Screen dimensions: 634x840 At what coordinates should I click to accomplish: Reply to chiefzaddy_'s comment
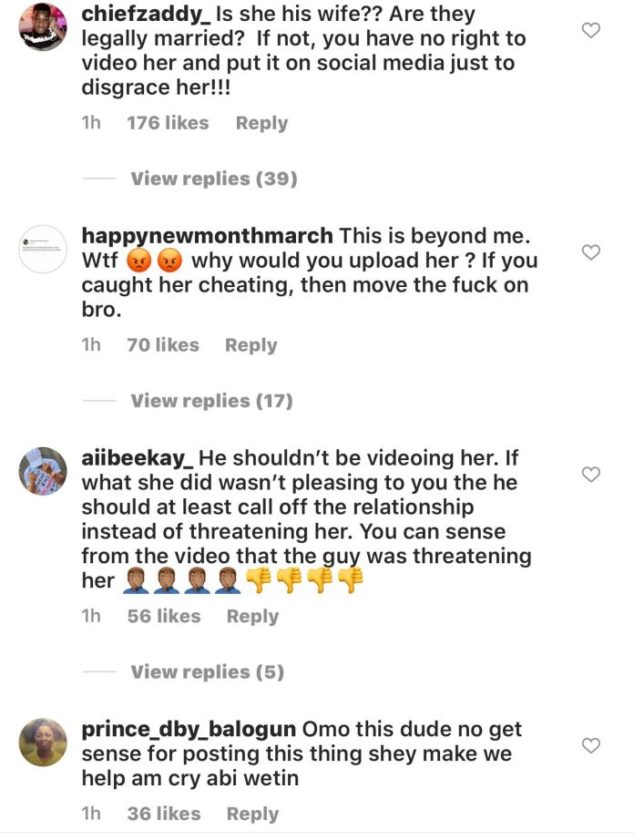click(x=261, y=123)
